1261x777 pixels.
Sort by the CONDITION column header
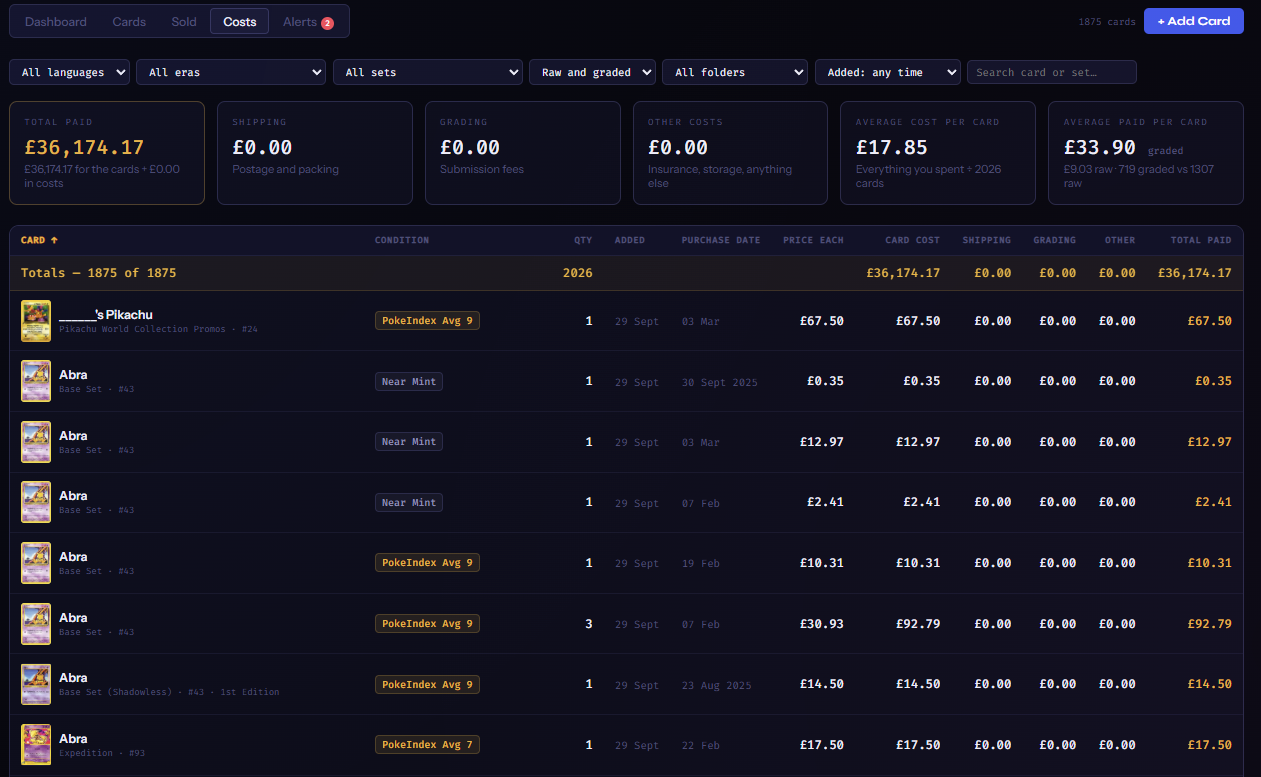tap(402, 240)
